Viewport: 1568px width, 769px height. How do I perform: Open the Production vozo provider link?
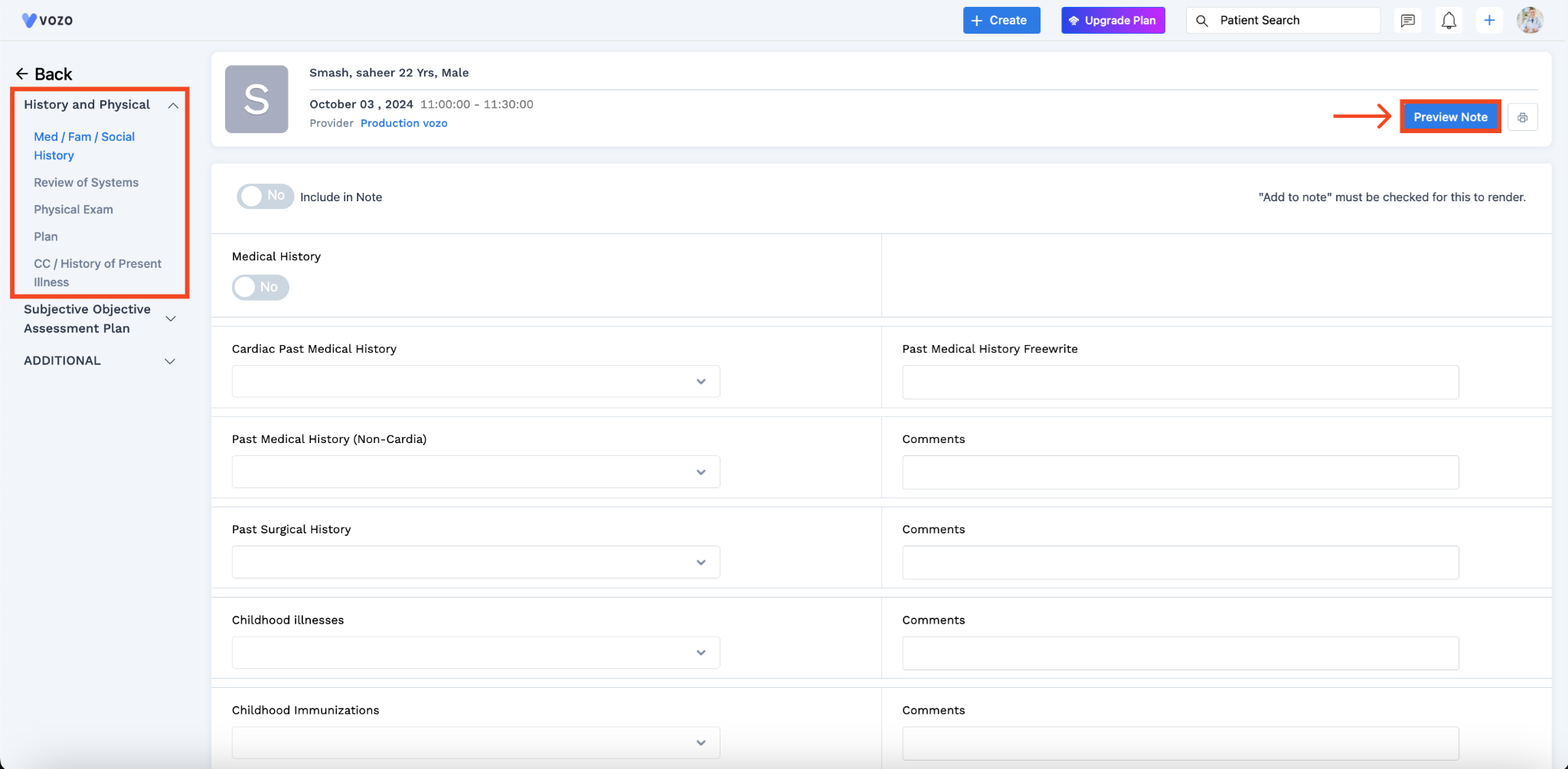tap(404, 123)
